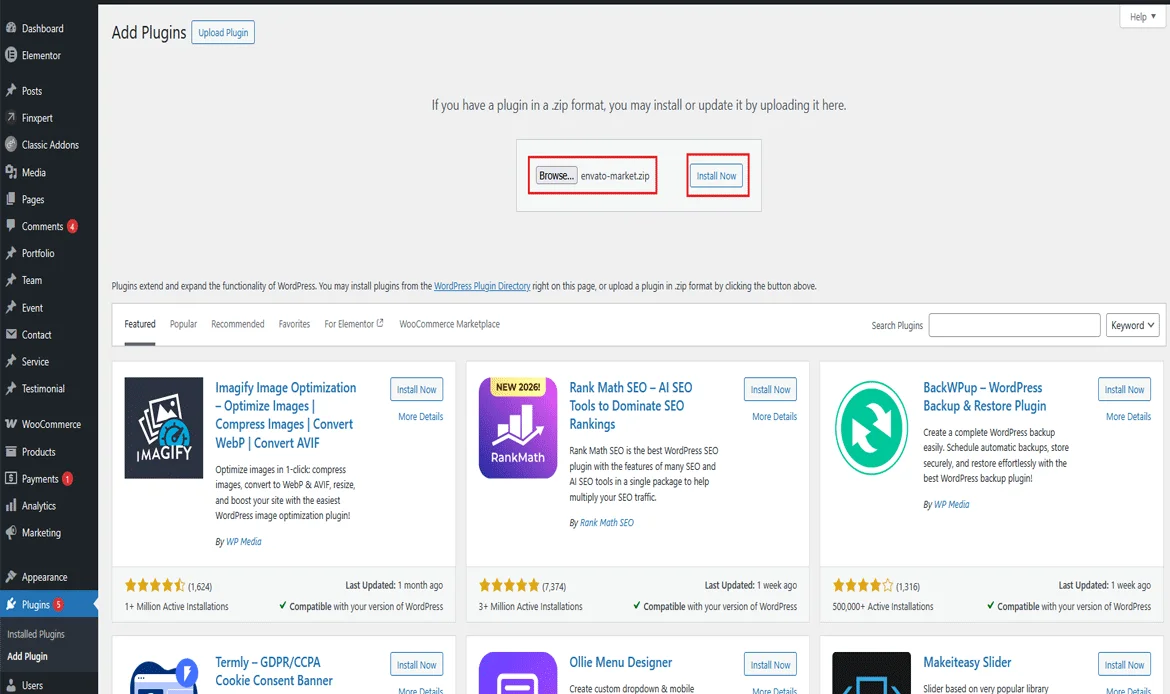
Task: Open the Users icon in sidebar
Action: [11, 685]
